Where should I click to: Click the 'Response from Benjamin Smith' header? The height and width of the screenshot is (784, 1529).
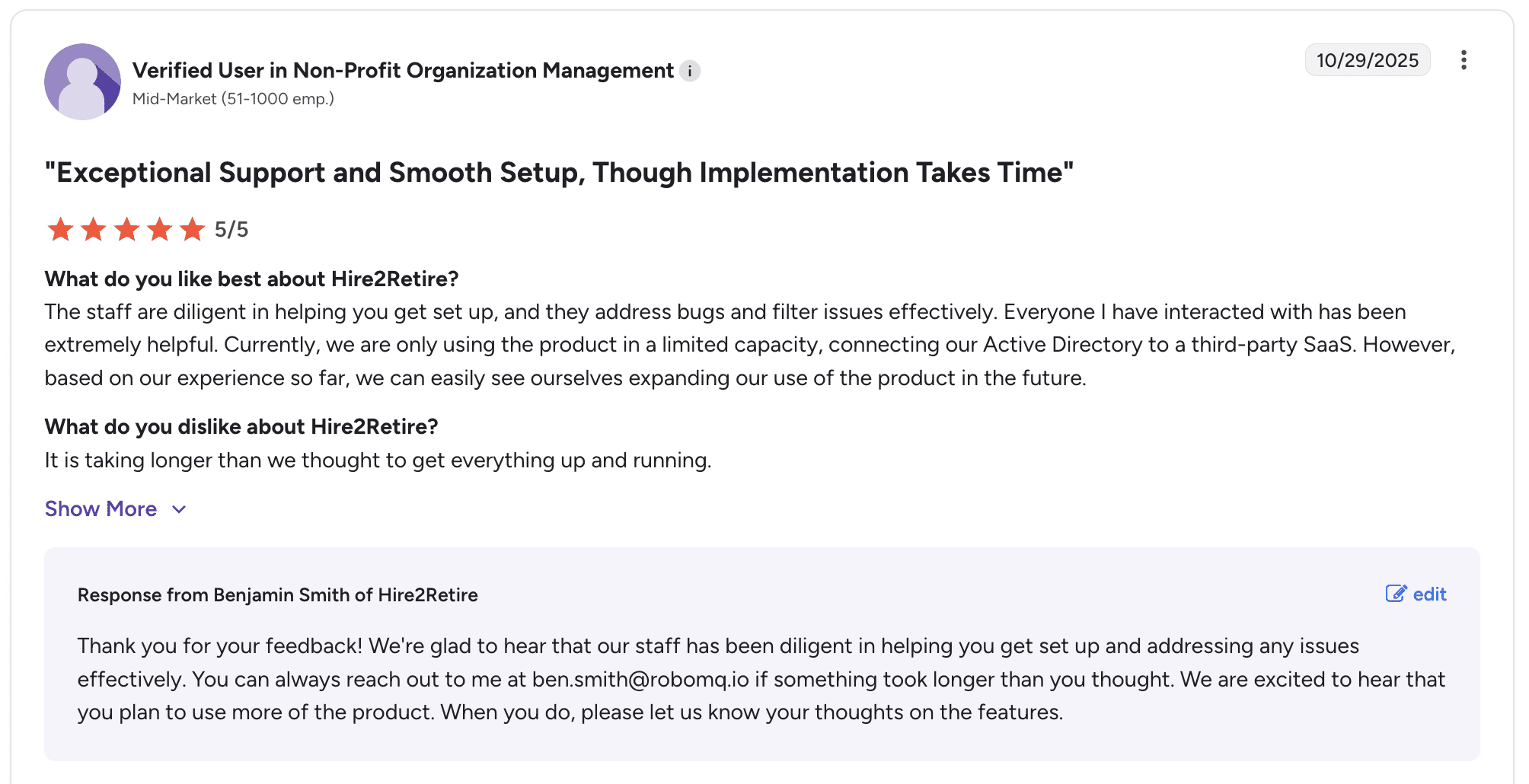(x=277, y=595)
